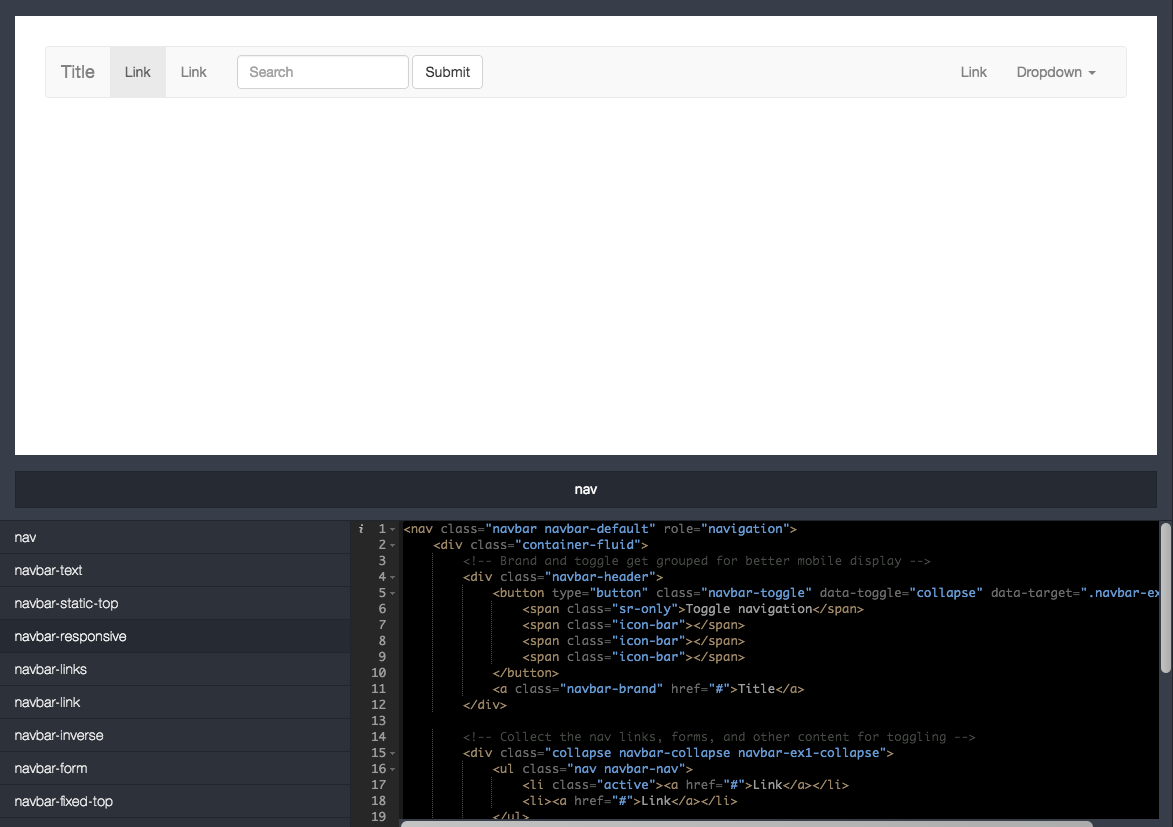Click the Title navbar brand link
Screen dimensions: 1173x827
pyautogui.click(x=78, y=72)
